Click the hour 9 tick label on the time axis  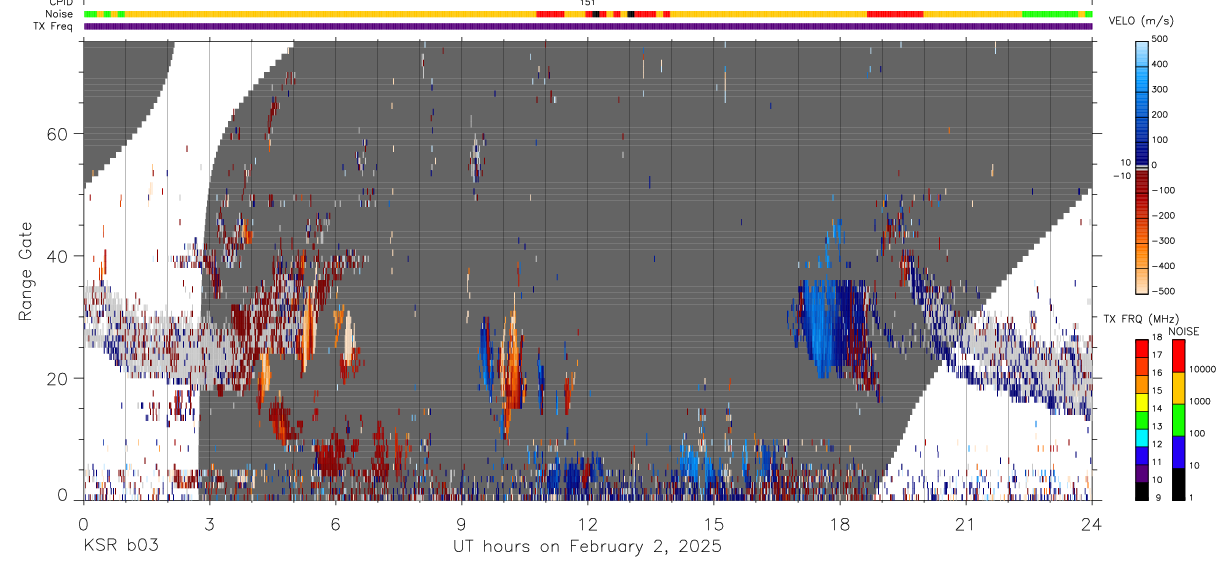click(461, 524)
